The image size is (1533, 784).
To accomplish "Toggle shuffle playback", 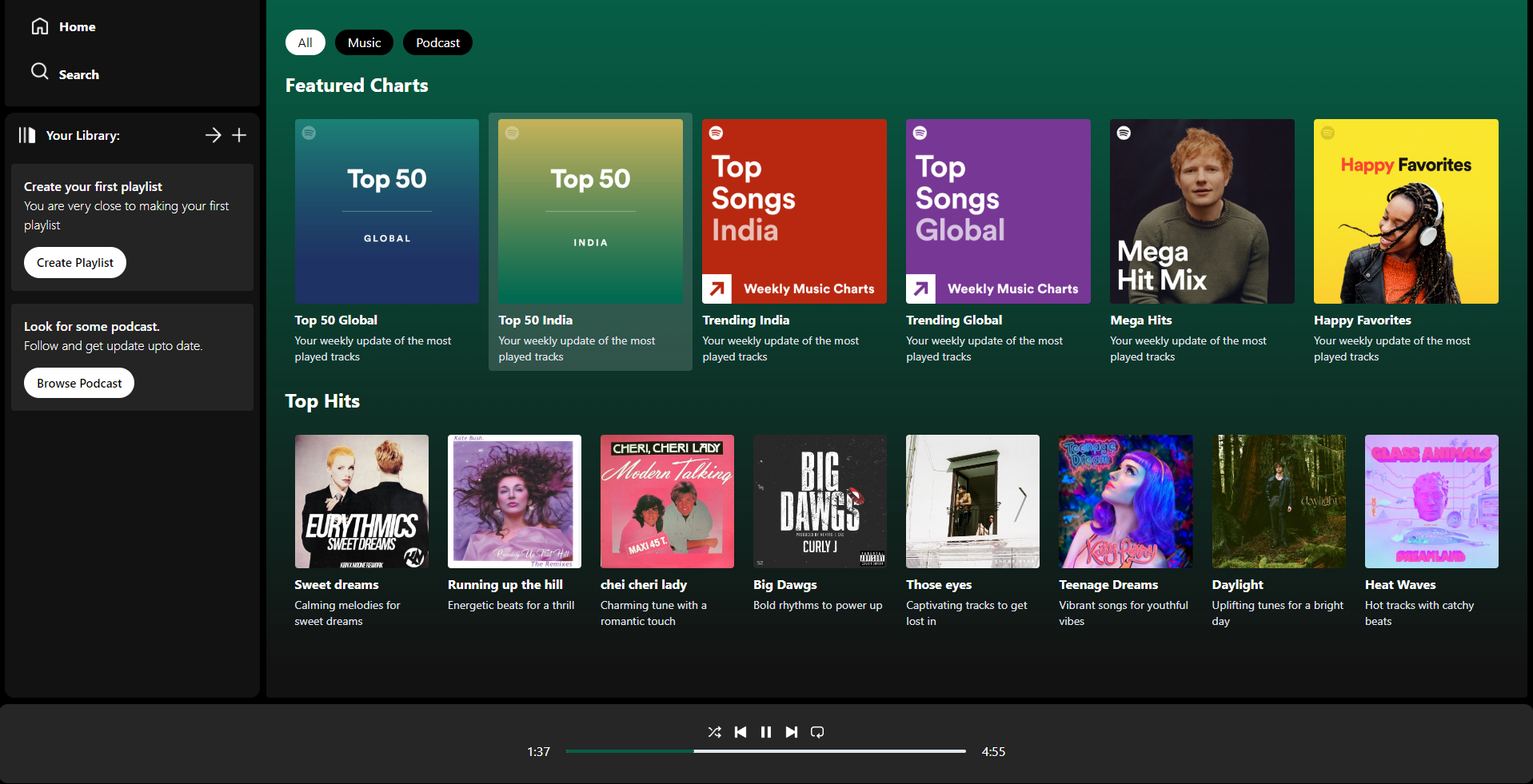I will [x=715, y=732].
